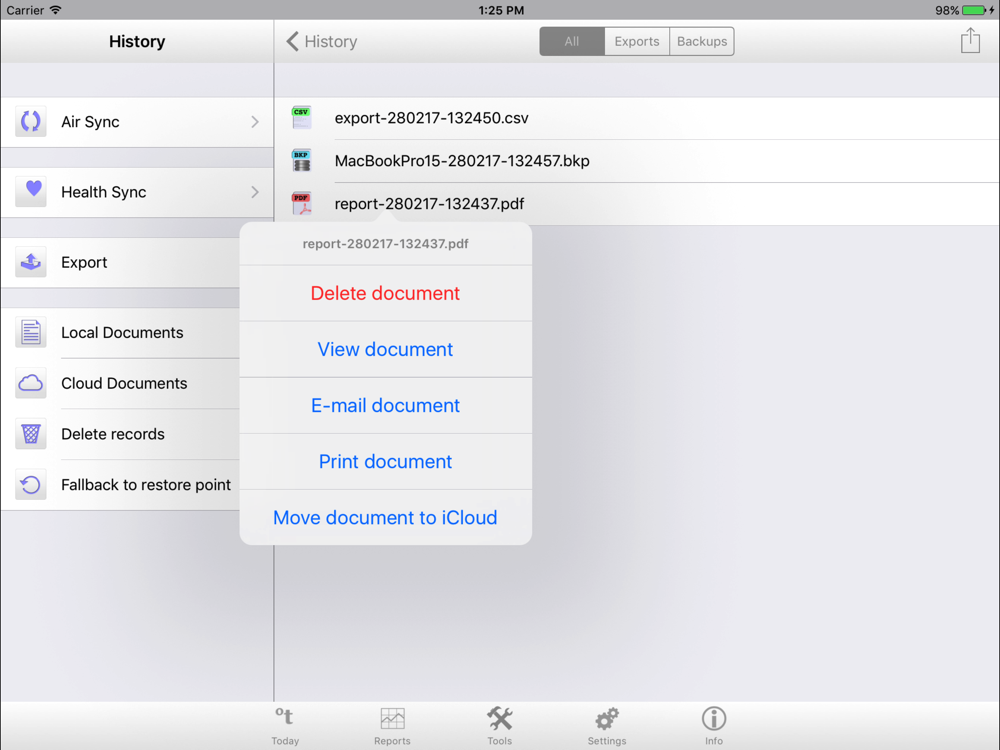Tap the Air Sync label
The image size is (1000, 750).
pos(90,122)
